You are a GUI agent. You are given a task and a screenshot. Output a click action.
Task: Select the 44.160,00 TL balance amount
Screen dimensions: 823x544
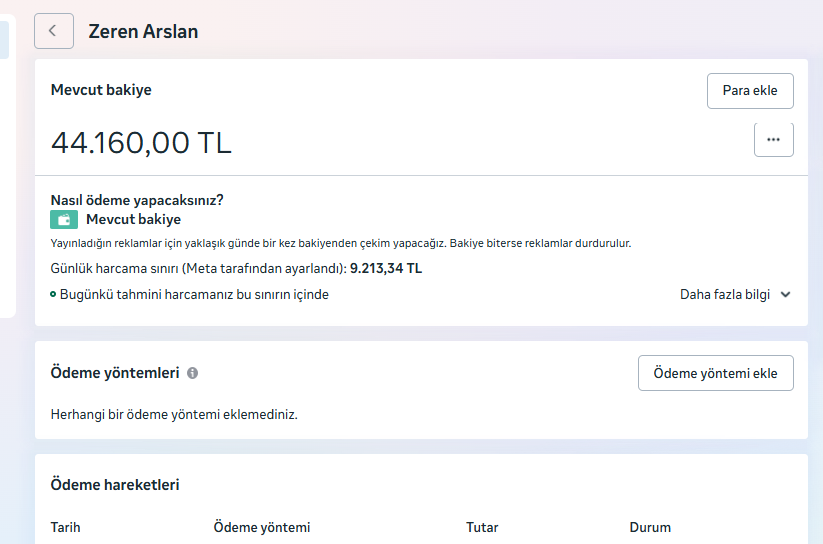[x=141, y=142]
